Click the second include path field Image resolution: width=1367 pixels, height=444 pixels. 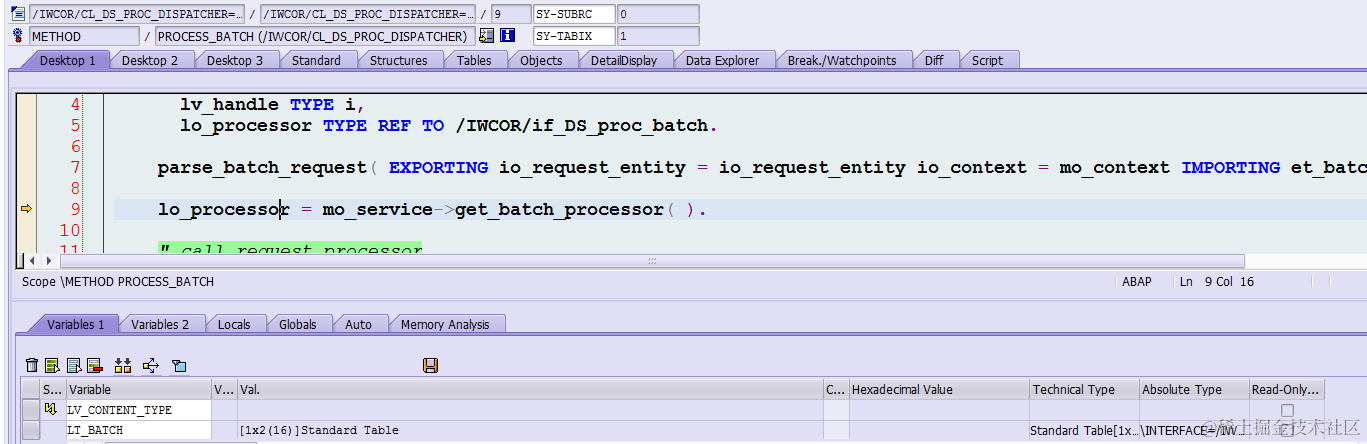coord(367,14)
